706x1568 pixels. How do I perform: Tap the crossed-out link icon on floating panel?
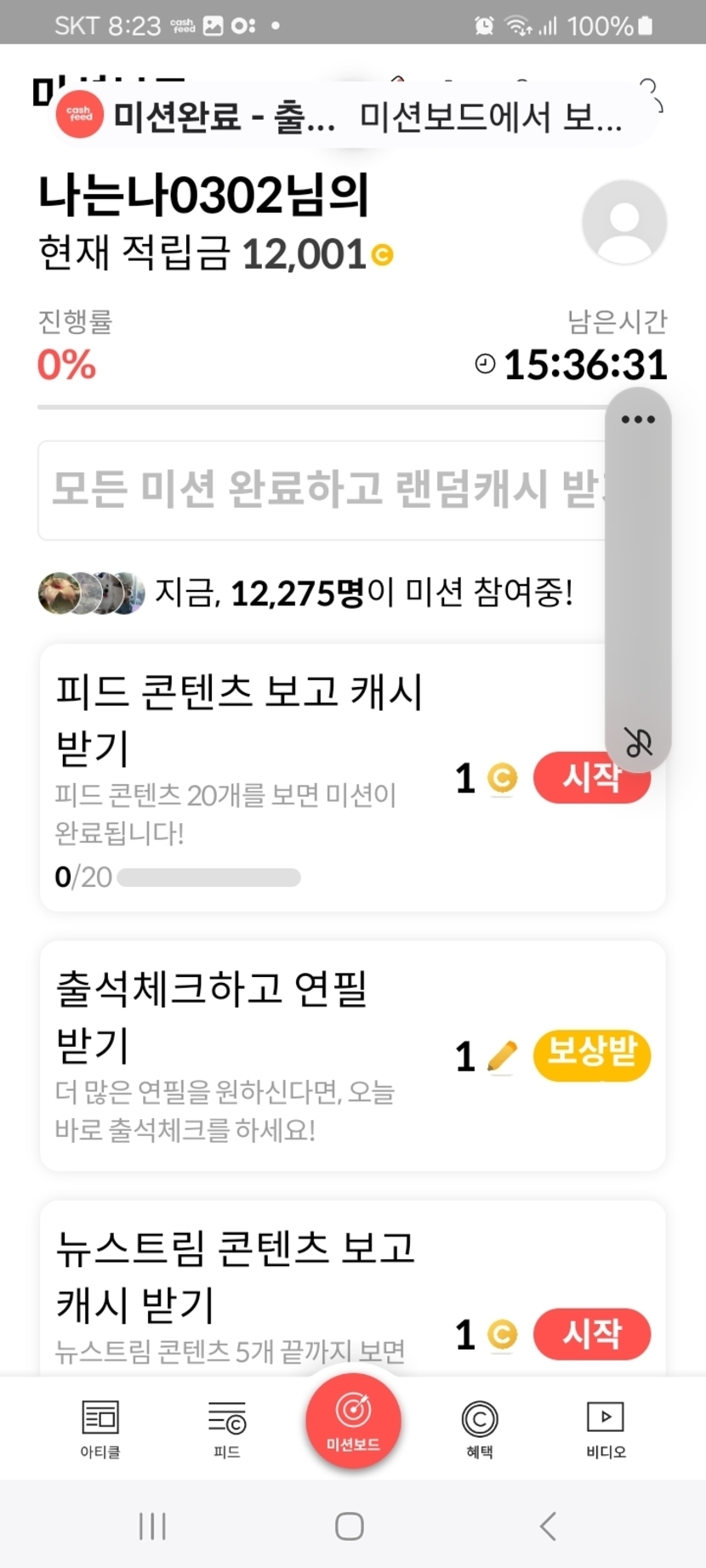[638, 742]
